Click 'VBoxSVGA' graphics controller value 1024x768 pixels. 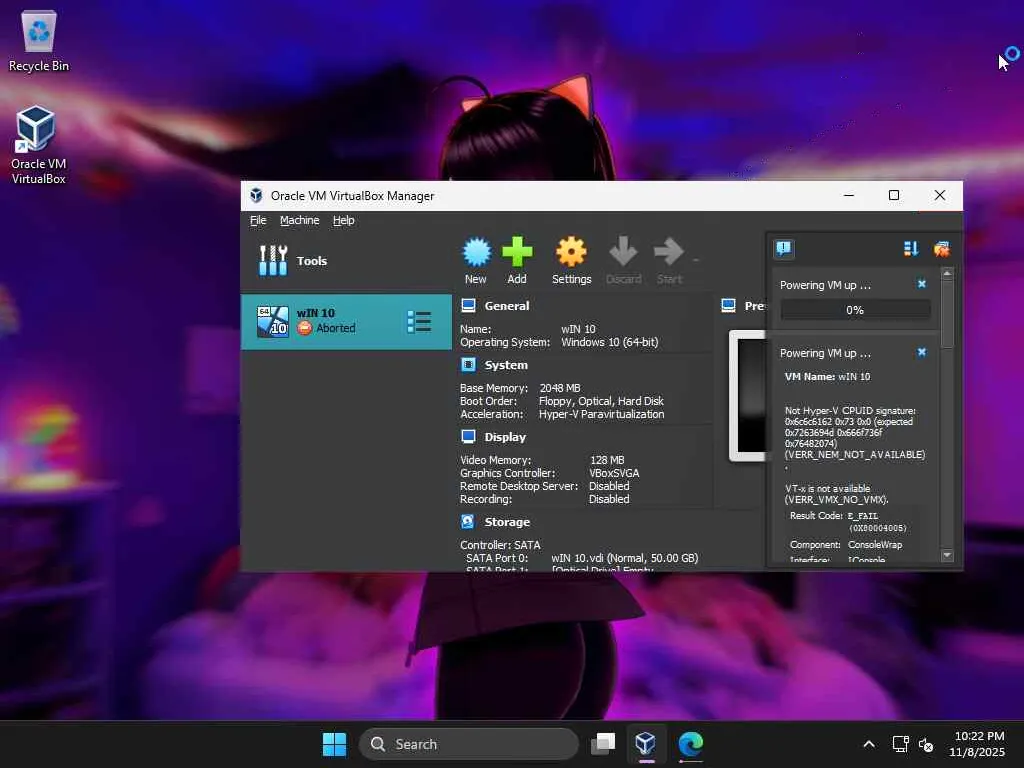[614, 473]
